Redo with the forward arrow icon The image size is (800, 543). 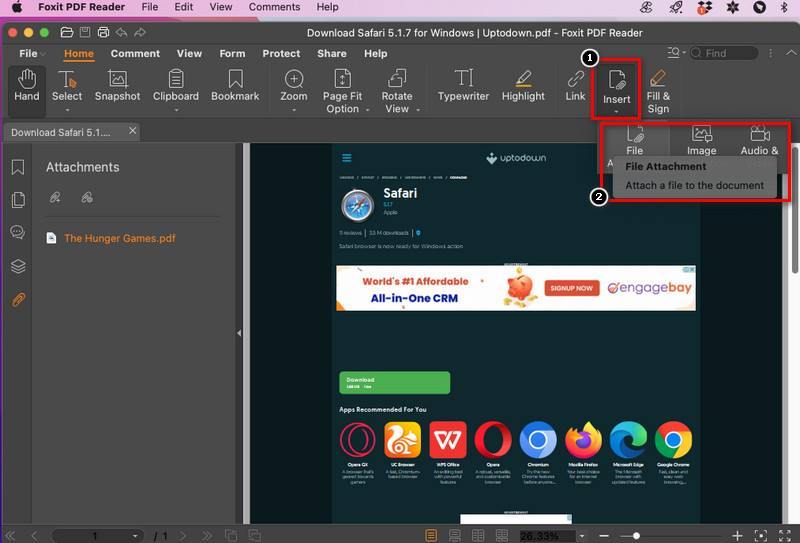click(x=140, y=32)
